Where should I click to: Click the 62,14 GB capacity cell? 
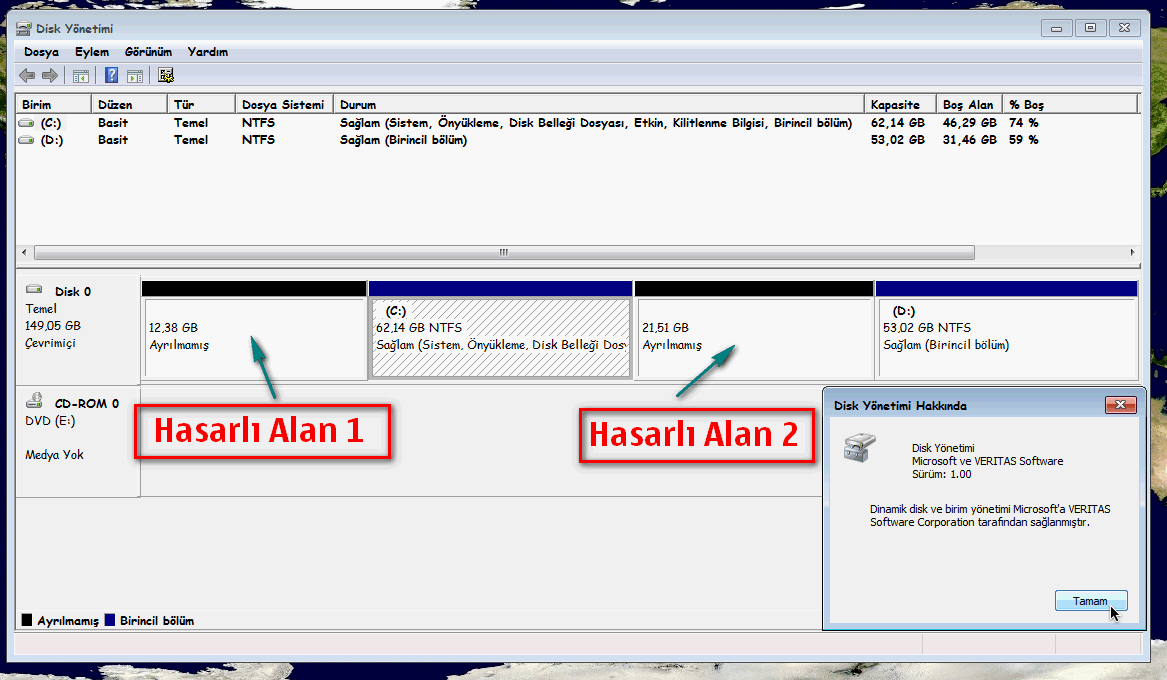pyautogui.click(x=898, y=123)
